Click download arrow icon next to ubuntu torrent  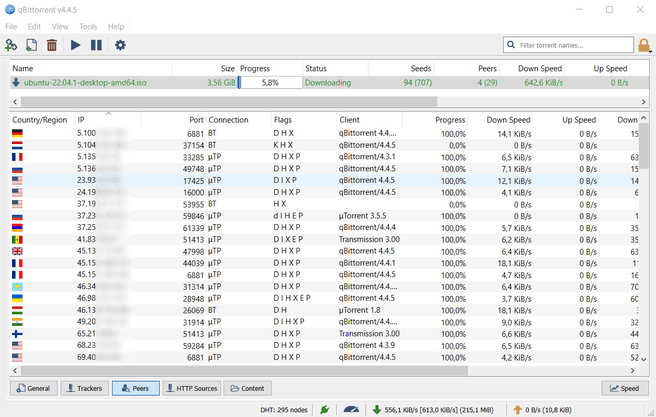point(16,82)
